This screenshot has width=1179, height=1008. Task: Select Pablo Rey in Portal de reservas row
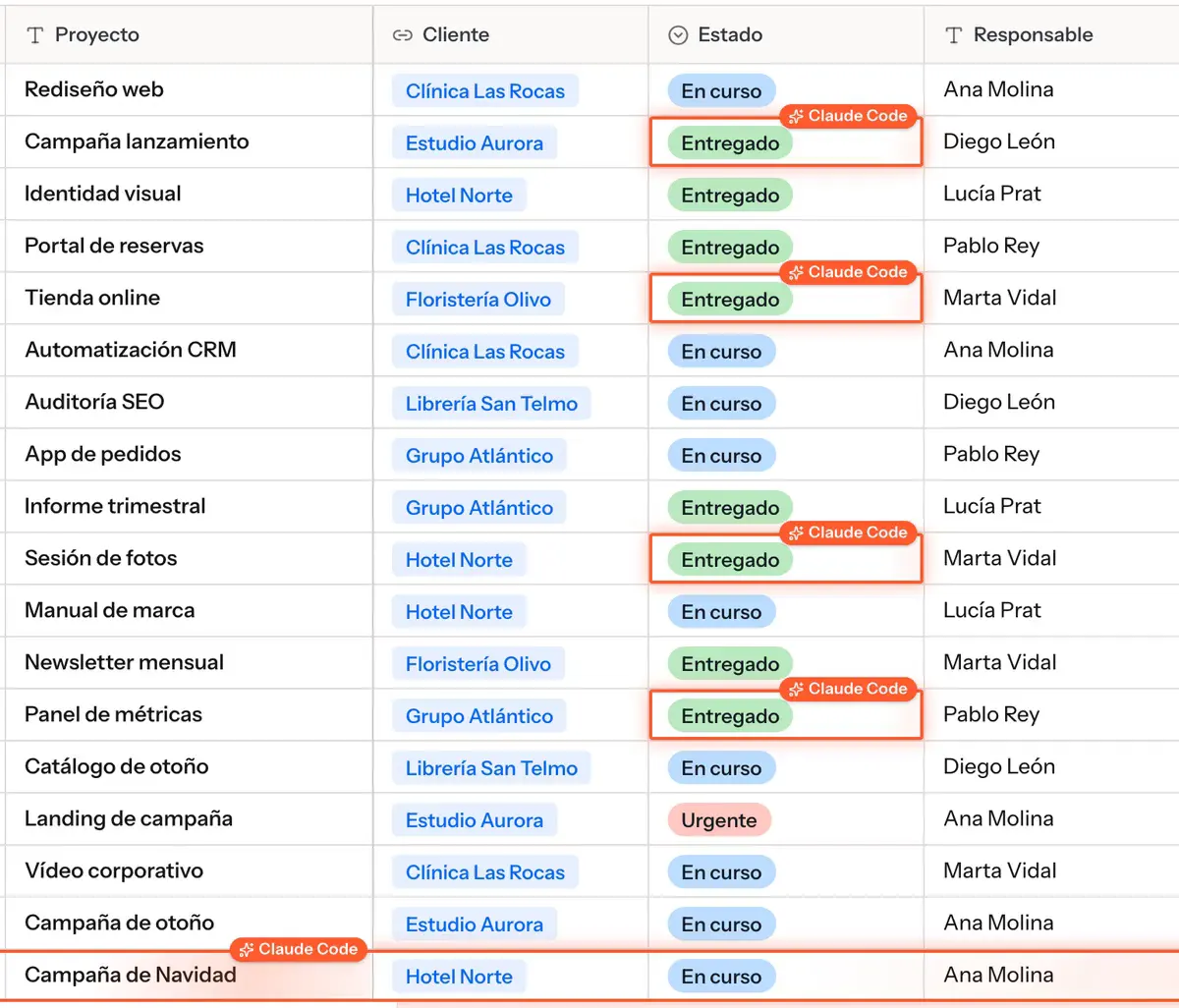pos(991,246)
